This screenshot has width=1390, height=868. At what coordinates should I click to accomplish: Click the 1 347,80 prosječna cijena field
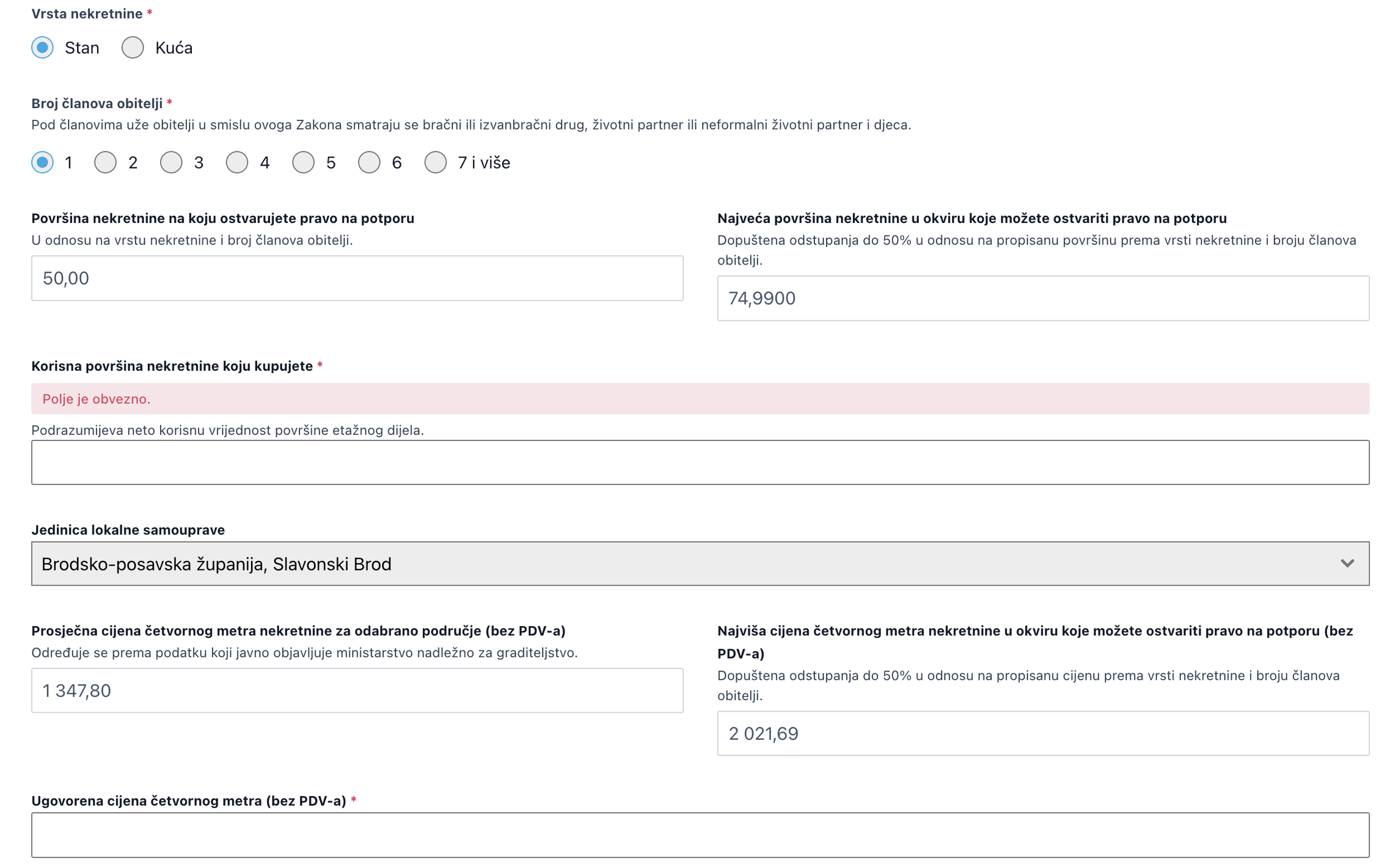357,690
